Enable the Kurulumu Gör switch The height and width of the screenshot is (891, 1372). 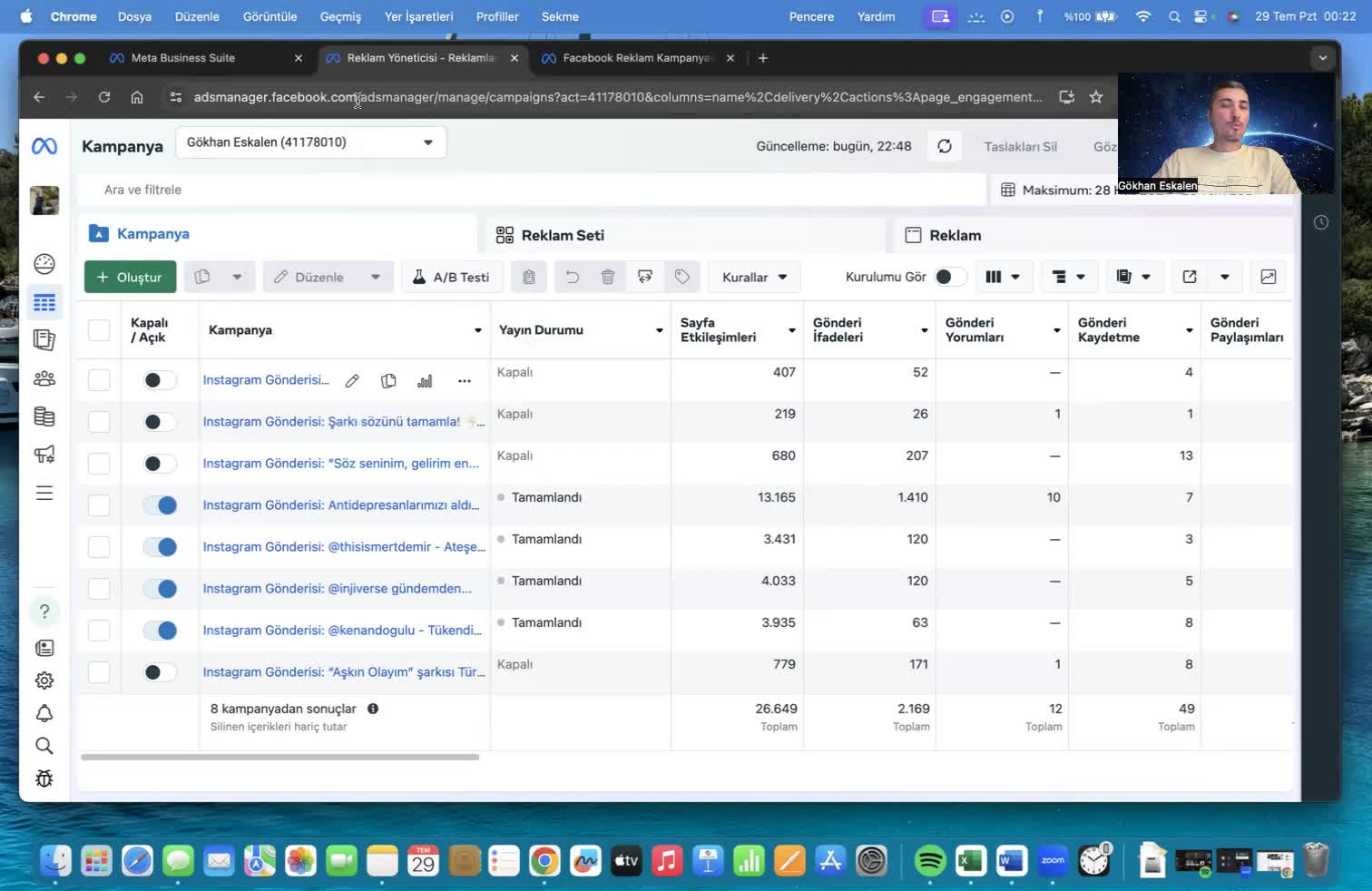pyautogui.click(x=950, y=277)
